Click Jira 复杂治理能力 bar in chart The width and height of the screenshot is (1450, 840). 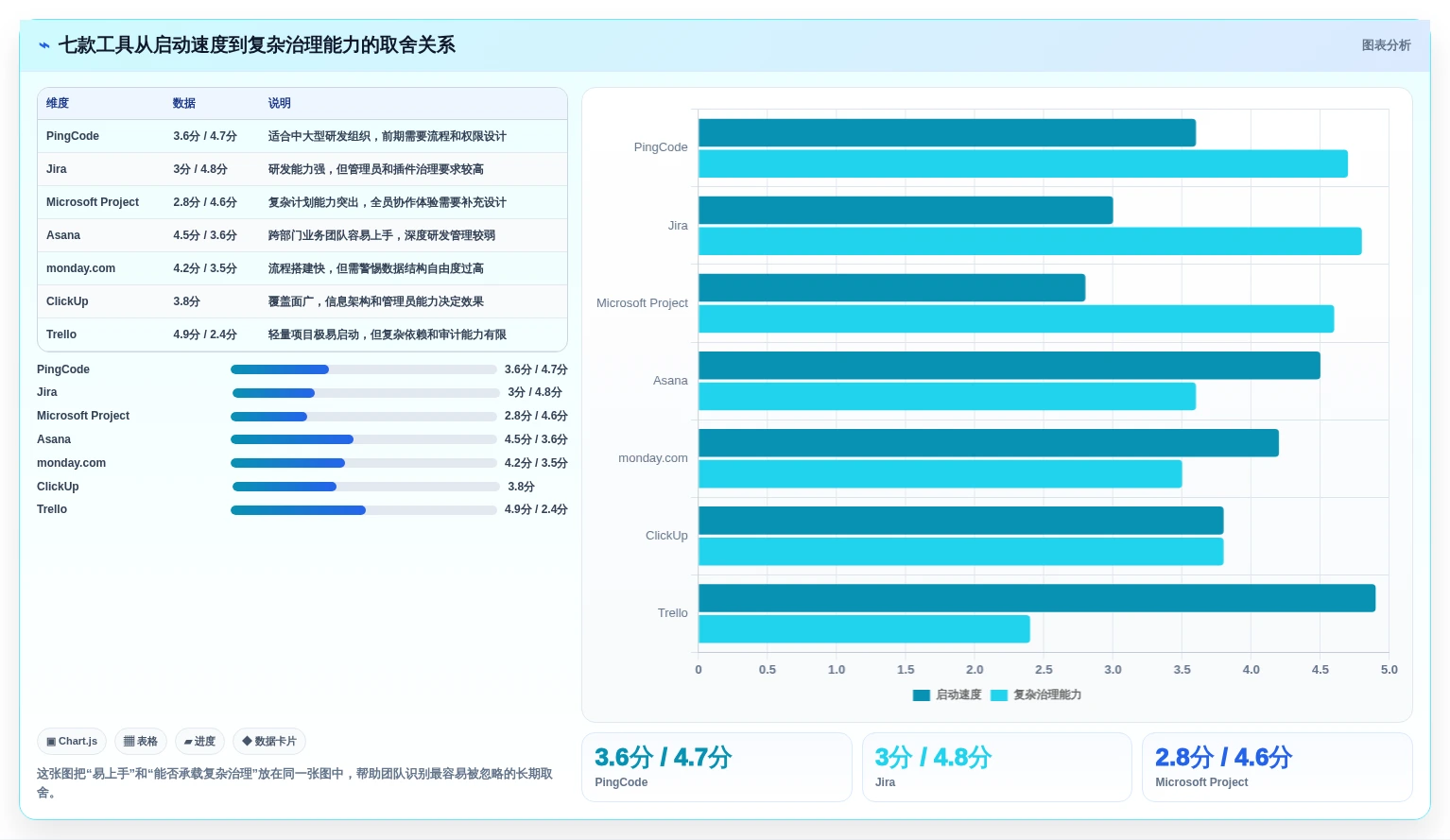(1030, 241)
